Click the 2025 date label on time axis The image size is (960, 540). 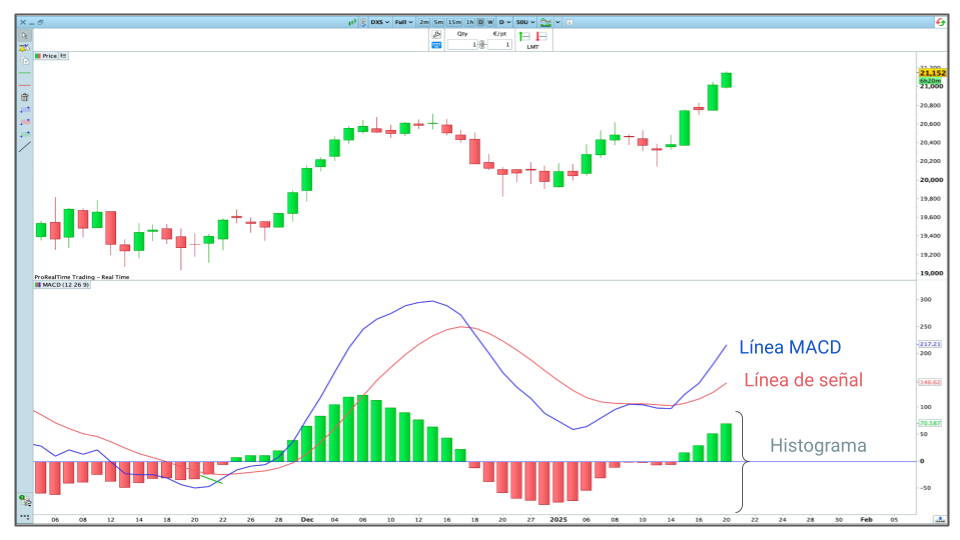click(x=558, y=519)
